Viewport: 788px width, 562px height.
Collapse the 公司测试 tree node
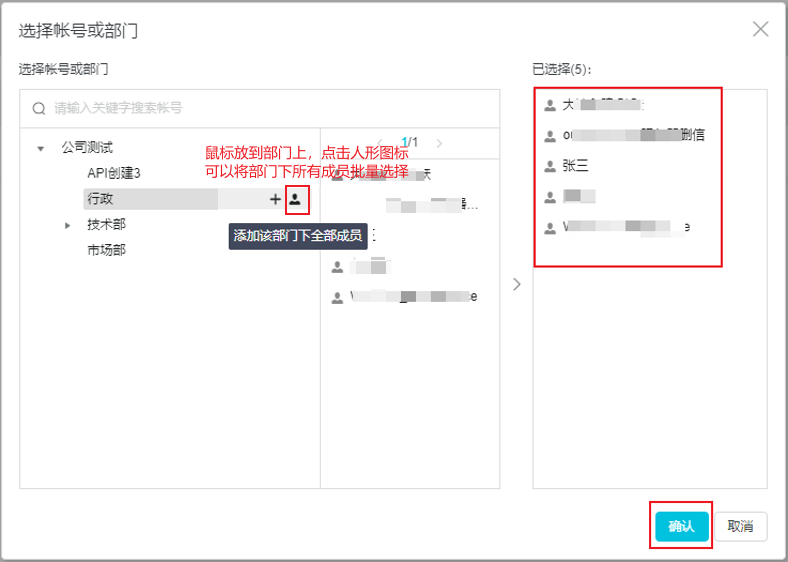[x=41, y=148]
